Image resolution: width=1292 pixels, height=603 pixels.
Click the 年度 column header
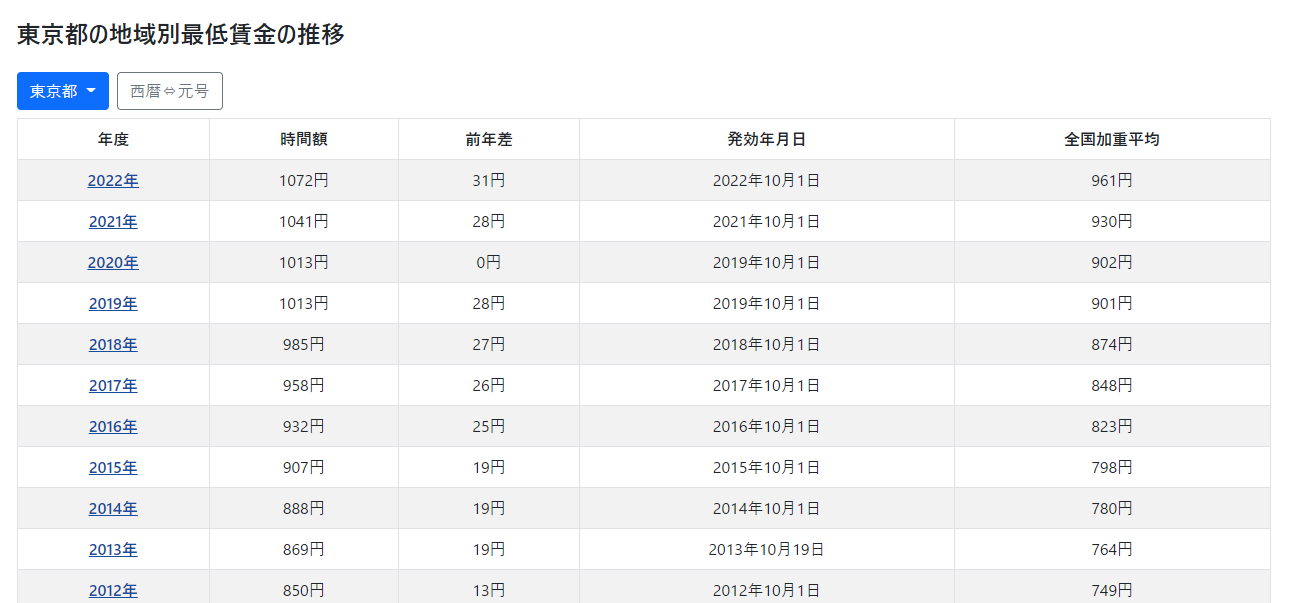pos(113,140)
